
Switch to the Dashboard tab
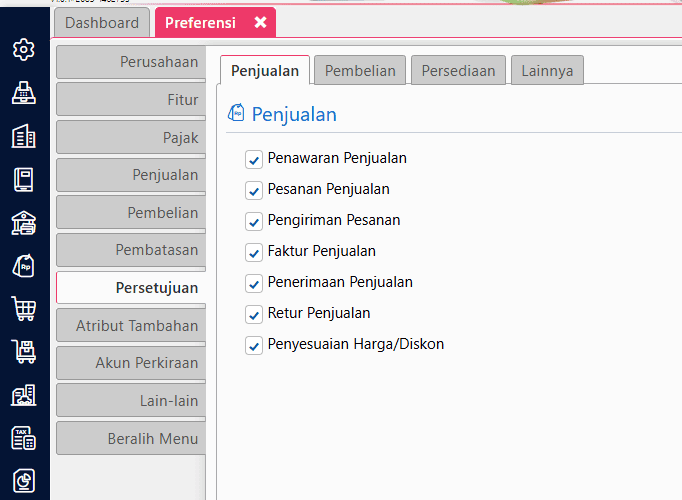102,23
